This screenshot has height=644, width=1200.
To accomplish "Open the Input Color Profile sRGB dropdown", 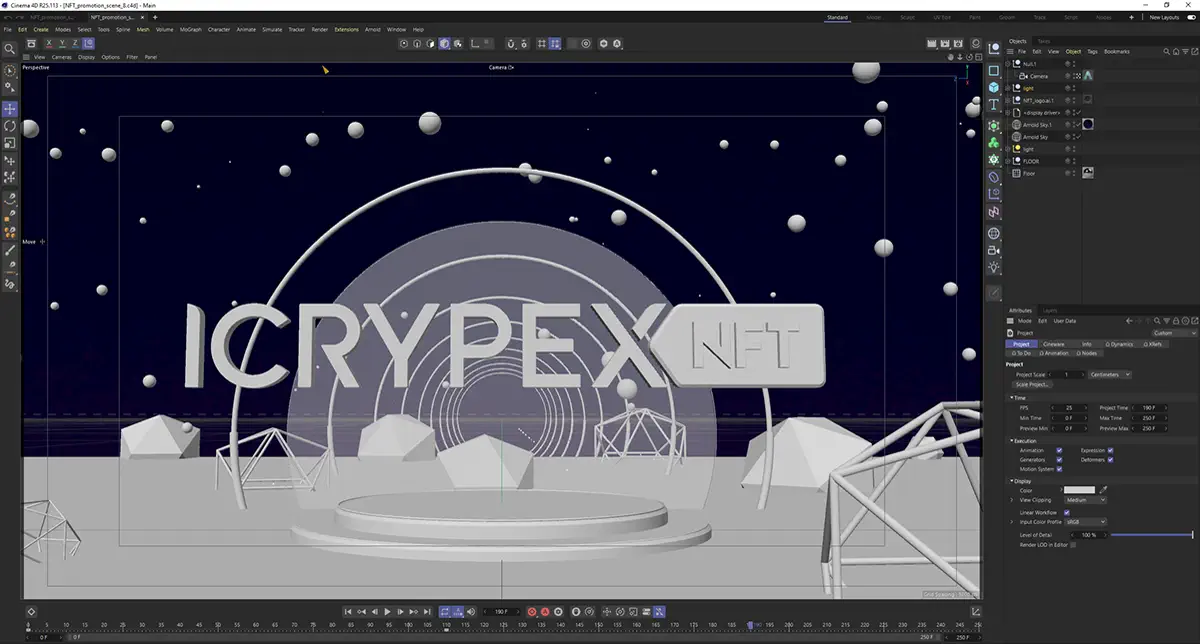I will coord(1085,522).
